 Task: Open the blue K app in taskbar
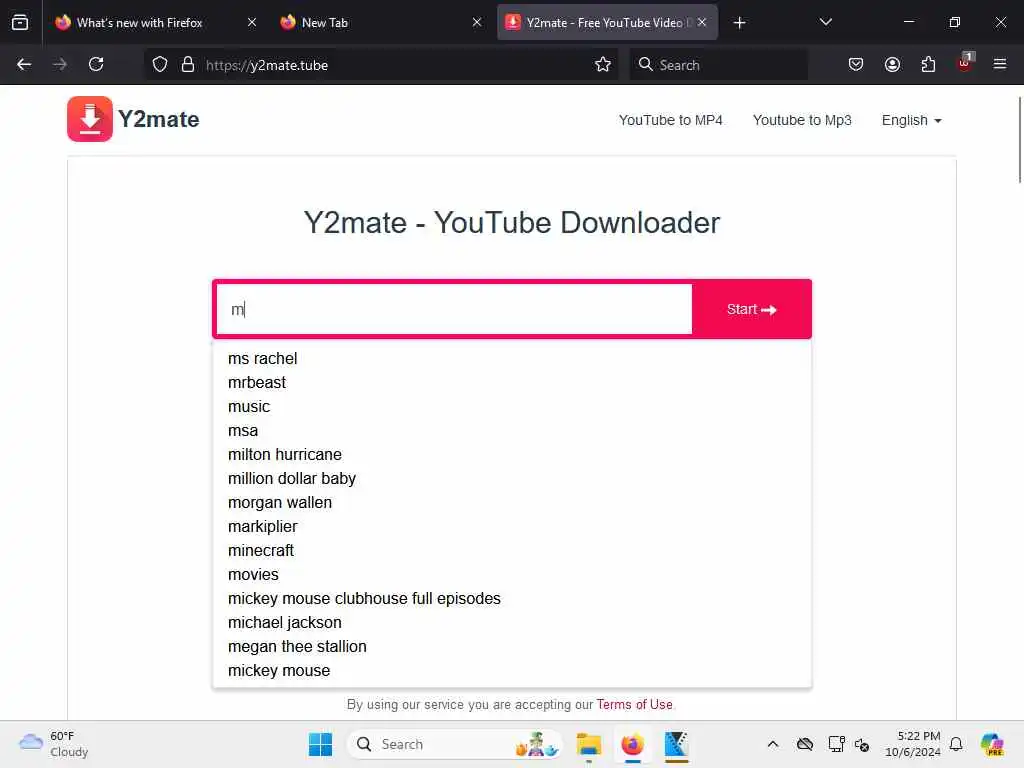point(676,744)
